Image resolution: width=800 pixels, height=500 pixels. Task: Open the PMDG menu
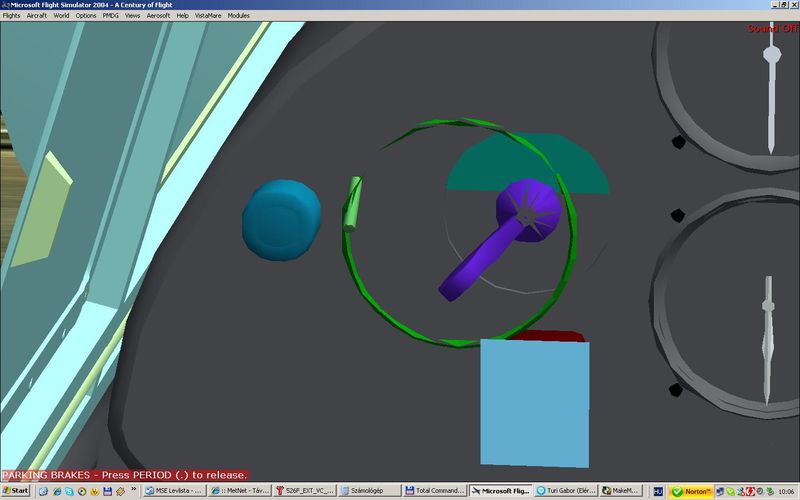(111, 16)
